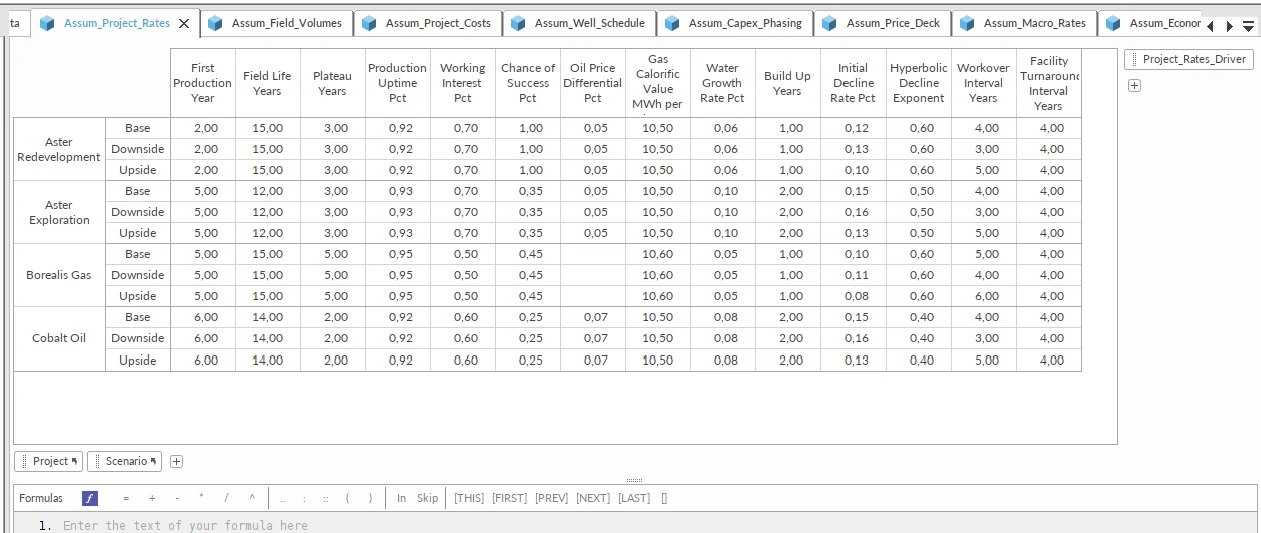Insert double colon operator
The height and width of the screenshot is (533, 1261).
[x=325, y=498]
